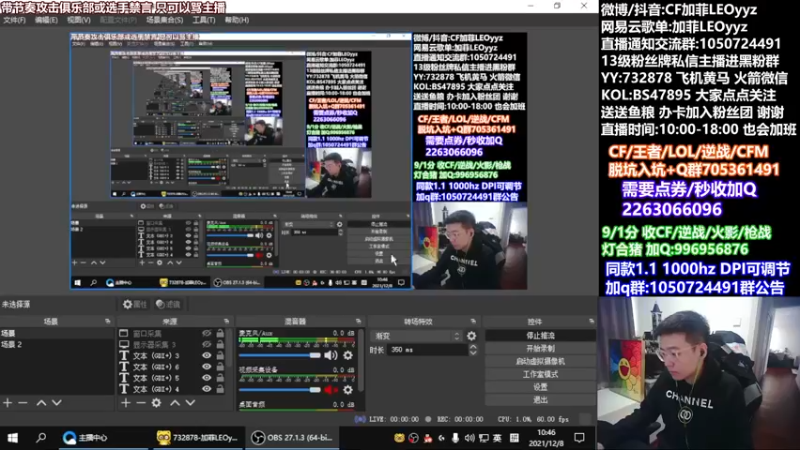Hide the 文本 (GDI+) 6 source
Image resolution: width=800 pixels, height=450 pixels.
(x=207, y=367)
